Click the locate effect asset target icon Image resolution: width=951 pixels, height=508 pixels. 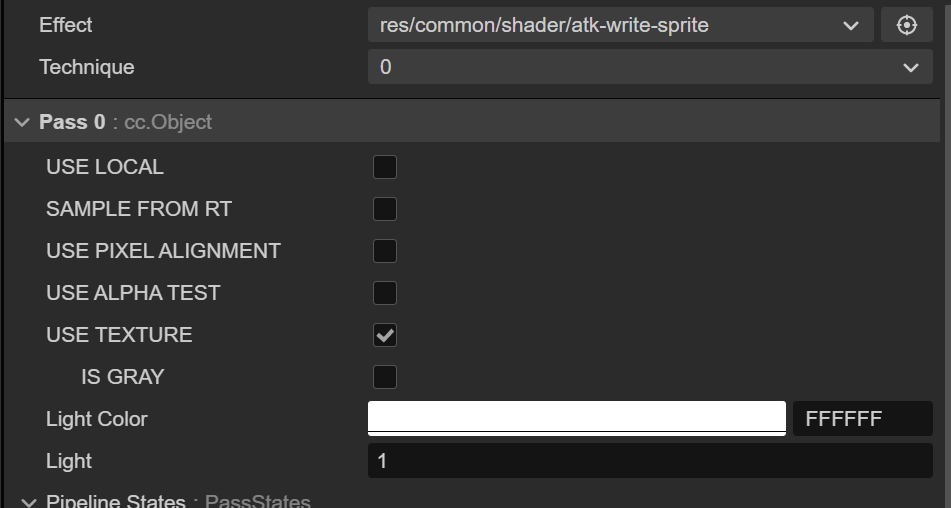click(906, 25)
